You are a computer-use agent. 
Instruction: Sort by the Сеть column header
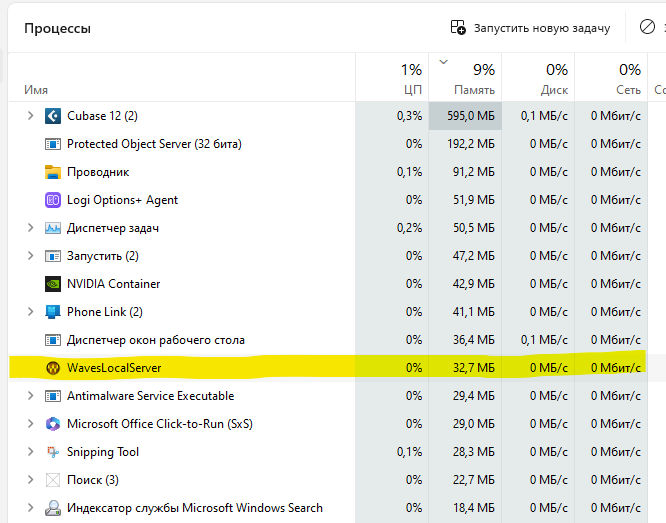[611, 77]
